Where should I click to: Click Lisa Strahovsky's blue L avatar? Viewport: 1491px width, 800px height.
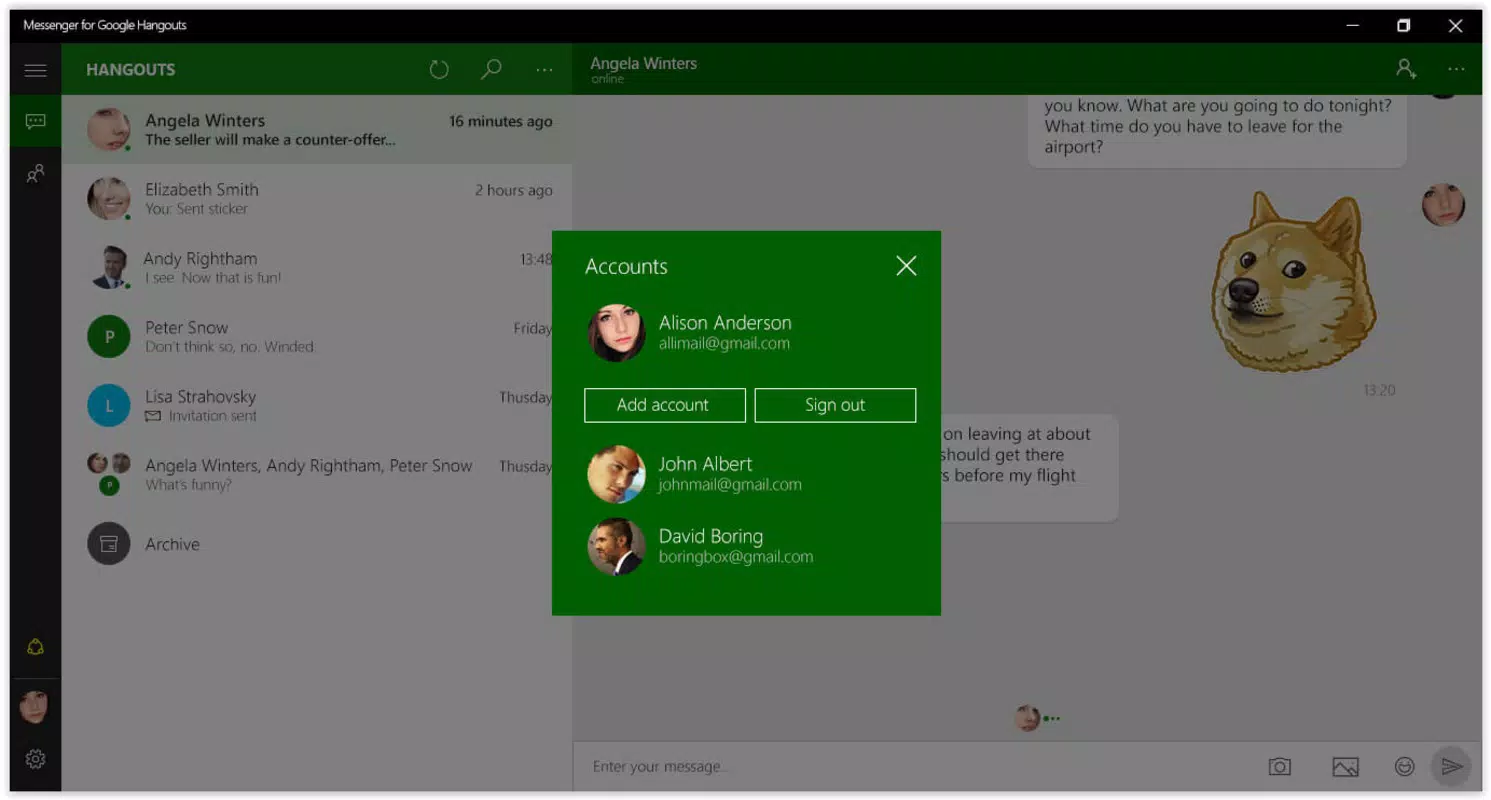109,406
